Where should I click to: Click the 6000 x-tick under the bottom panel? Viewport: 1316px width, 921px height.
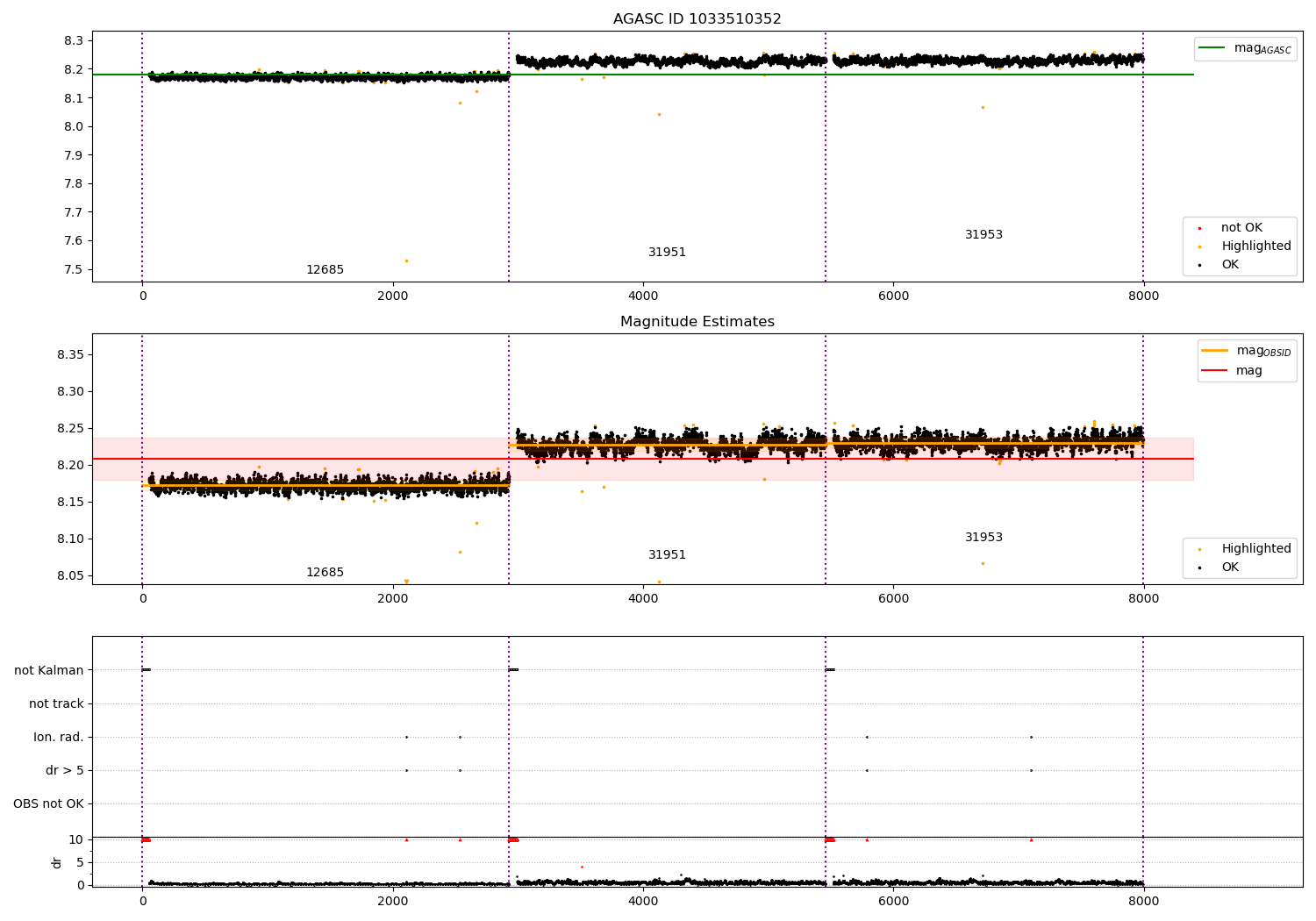[x=893, y=901]
